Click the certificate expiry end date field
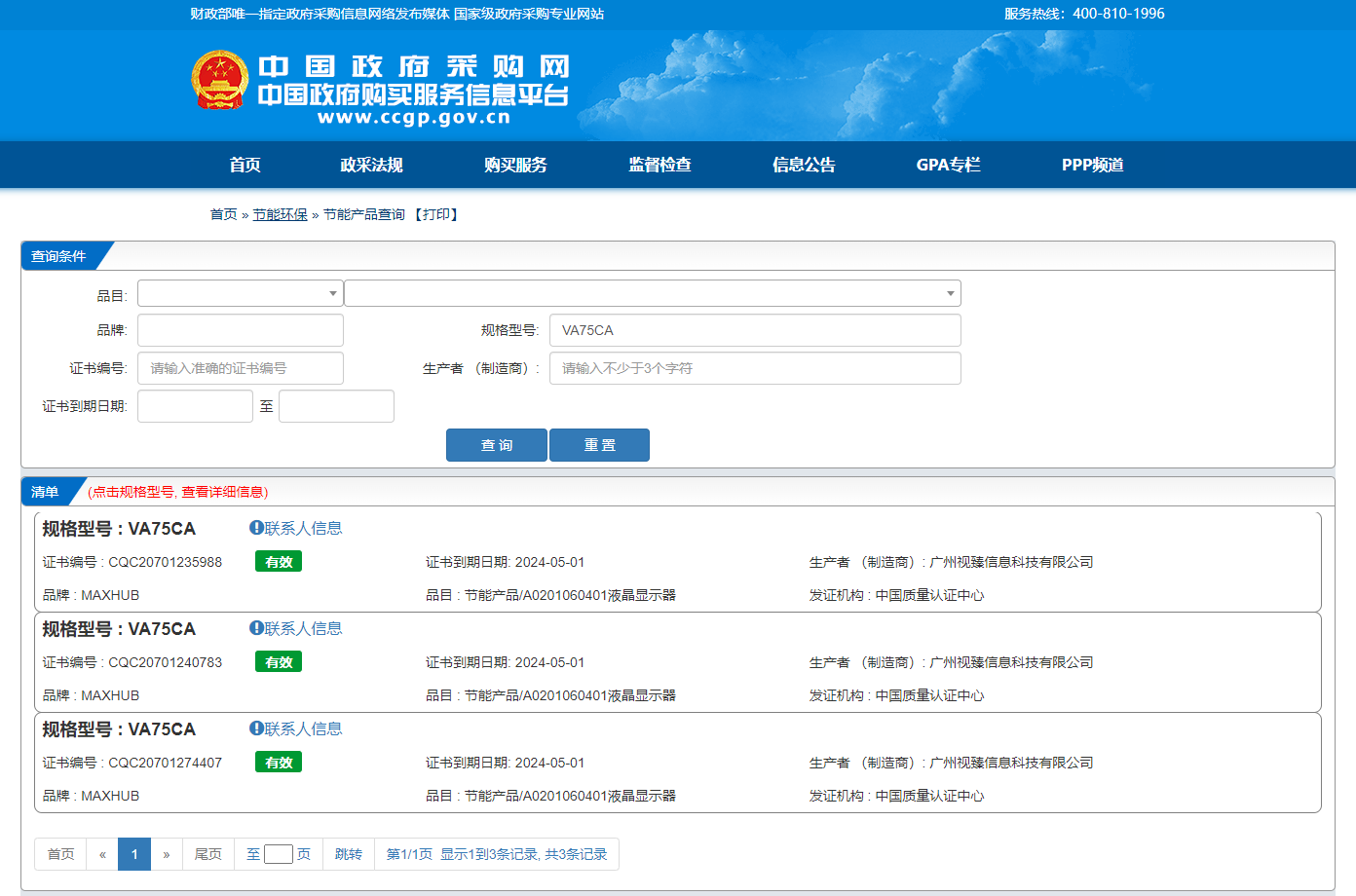 click(x=336, y=406)
